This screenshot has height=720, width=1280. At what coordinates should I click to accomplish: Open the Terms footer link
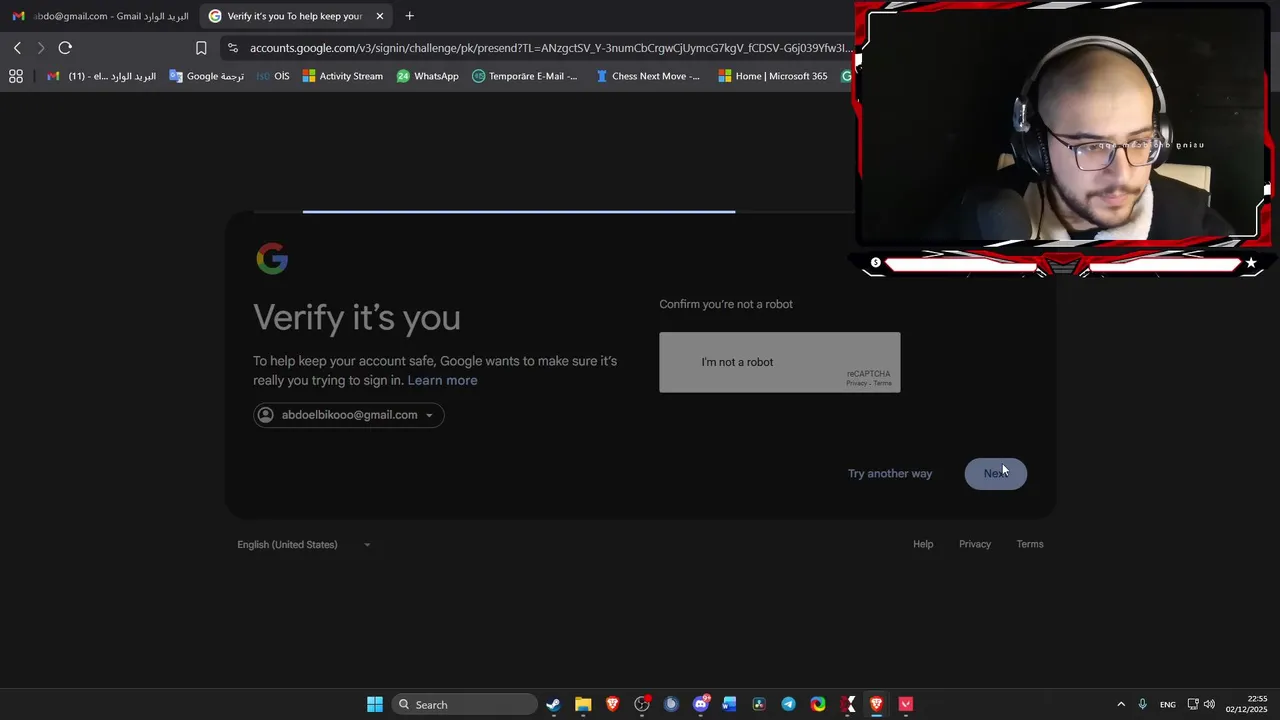tap(1030, 544)
